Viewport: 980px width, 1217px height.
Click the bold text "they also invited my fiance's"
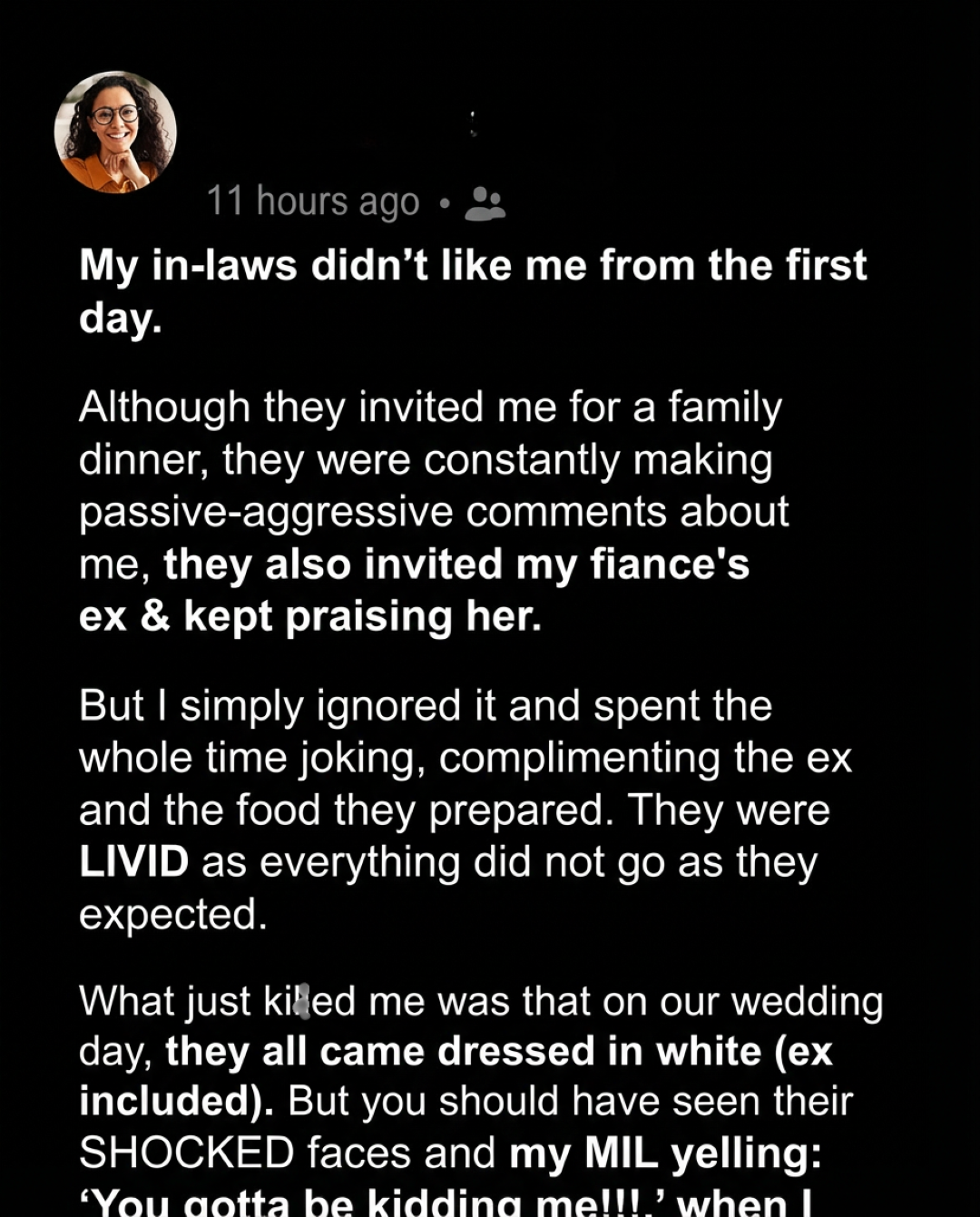coord(456,564)
